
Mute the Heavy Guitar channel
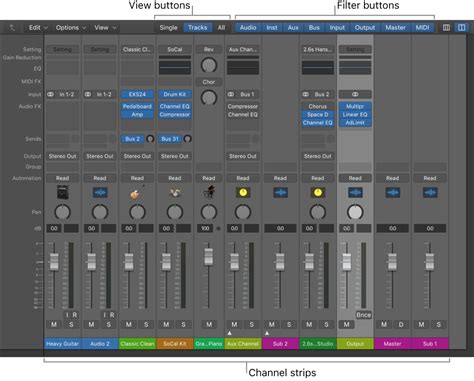pos(54,324)
